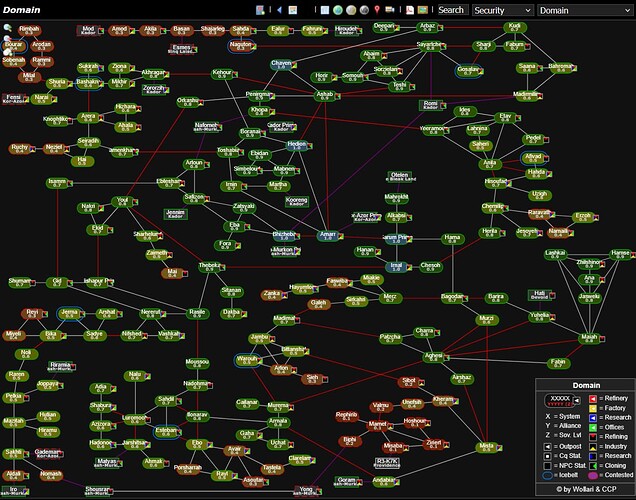636x500 pixels.
Task: Select the Merz system node
Action: point(390,298)
